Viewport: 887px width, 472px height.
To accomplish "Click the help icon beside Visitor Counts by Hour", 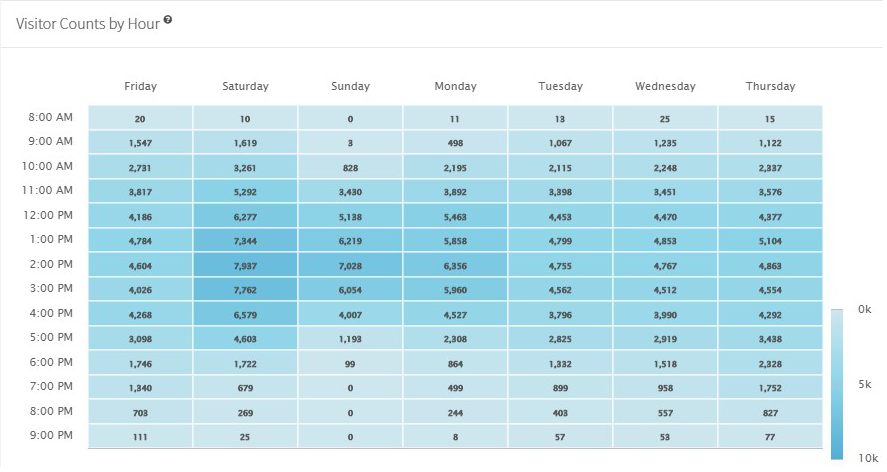I will (x=168, y=20).
